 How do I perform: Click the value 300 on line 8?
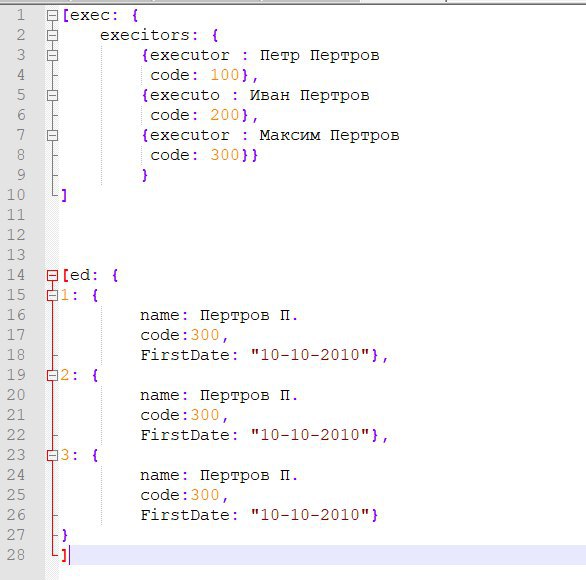(225, 155)
